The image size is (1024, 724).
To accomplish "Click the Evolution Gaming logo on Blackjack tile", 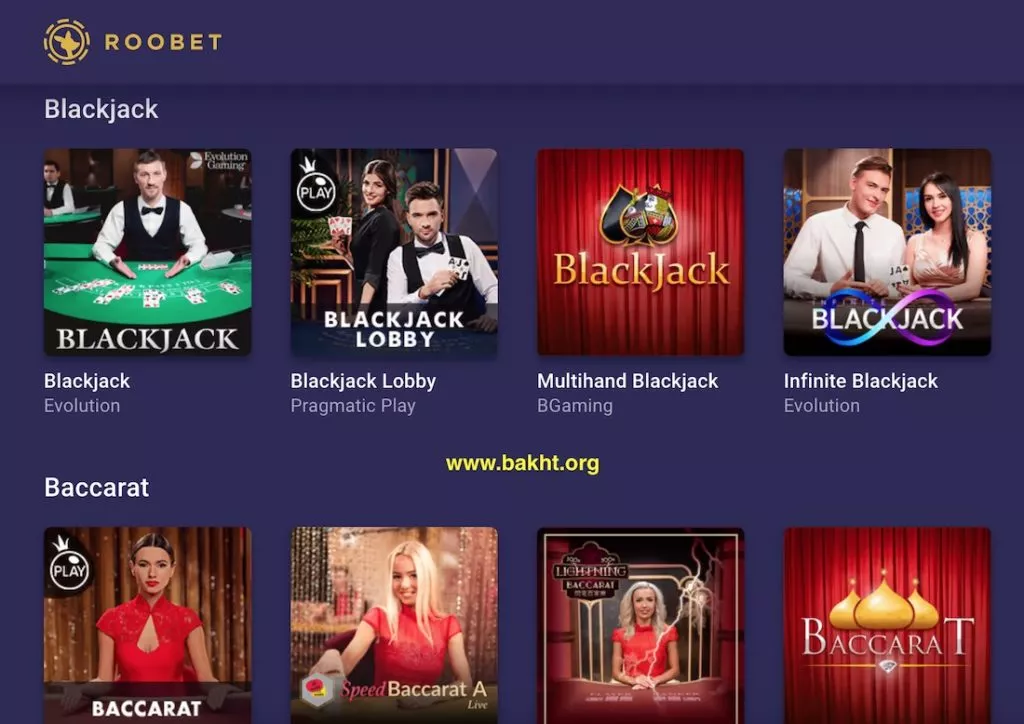I will (x=219, y=161).
